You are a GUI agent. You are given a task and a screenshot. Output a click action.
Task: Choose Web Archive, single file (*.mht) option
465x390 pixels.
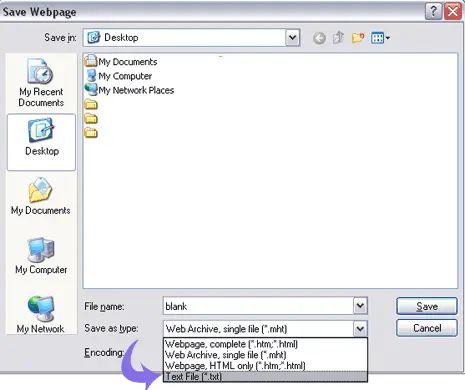tap(265, 355)
